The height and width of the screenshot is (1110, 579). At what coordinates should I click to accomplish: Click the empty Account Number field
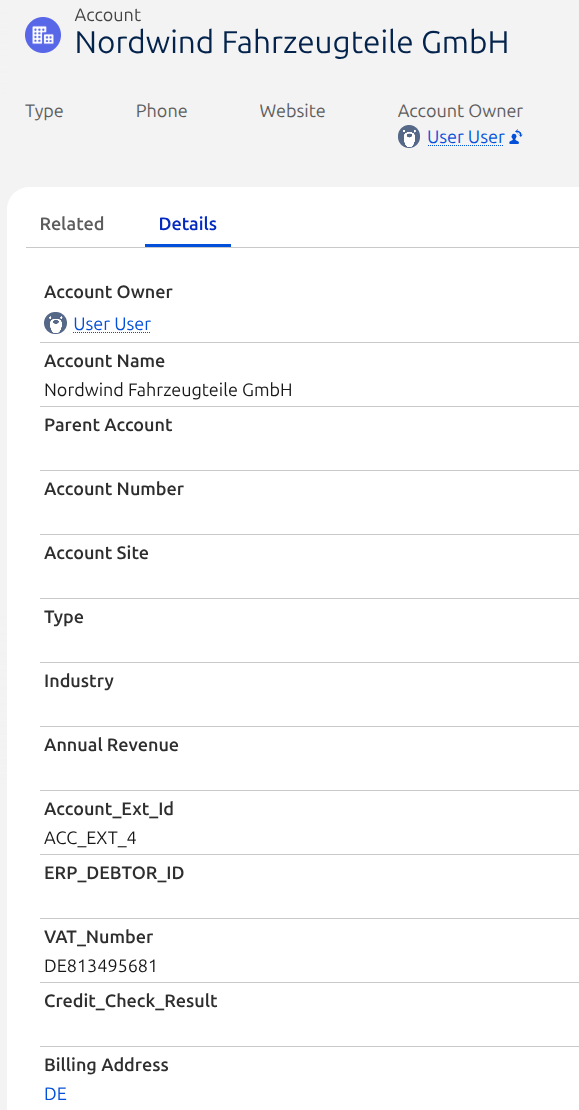309,503
